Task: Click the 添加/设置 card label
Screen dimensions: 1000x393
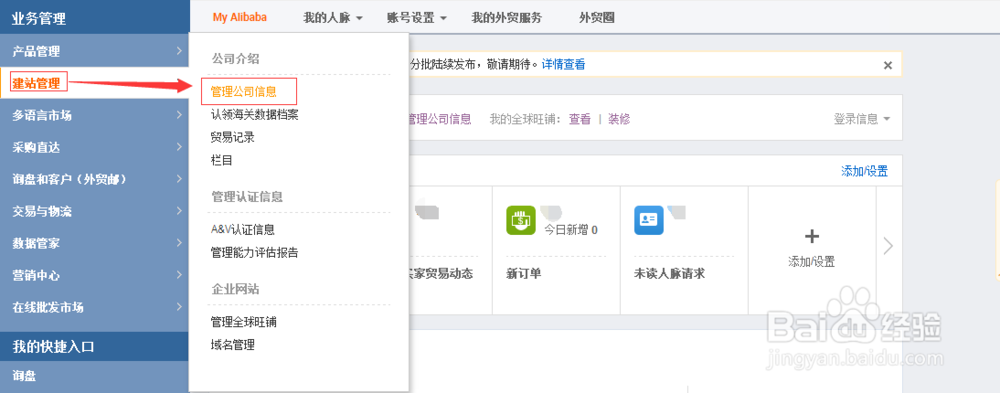Action: (x=812, y=262)
